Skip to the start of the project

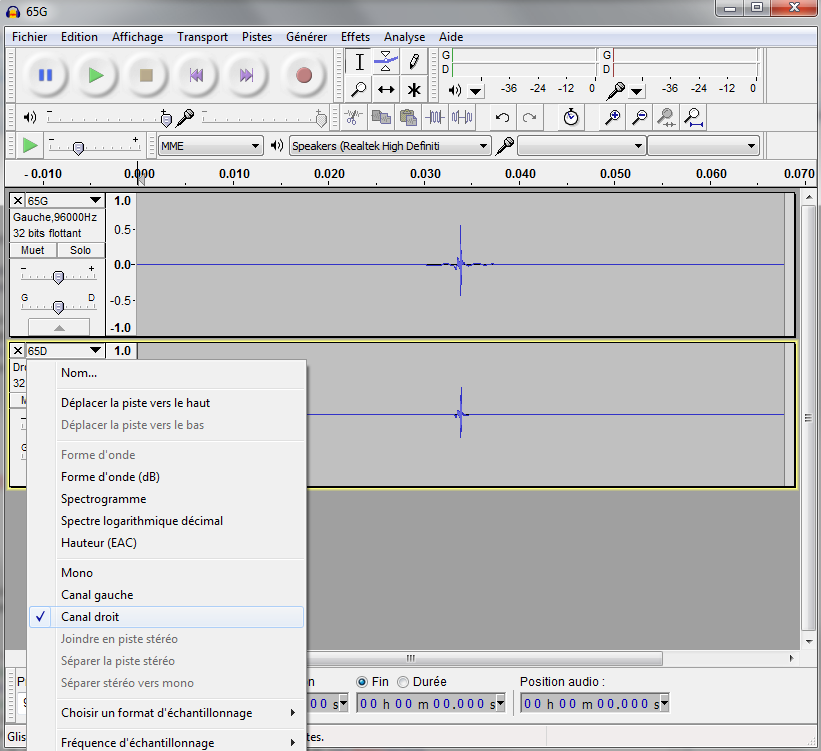pyautogui.click(x=196, y=75)
